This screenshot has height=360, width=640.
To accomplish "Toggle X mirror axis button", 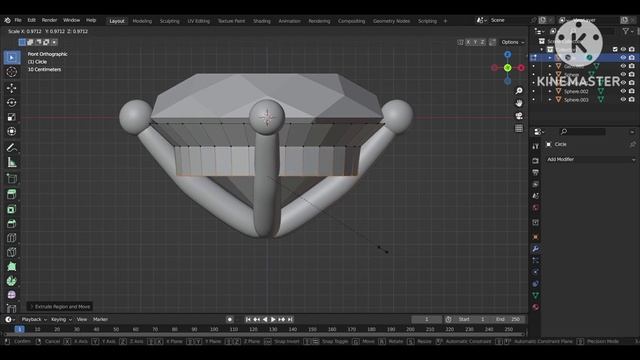I will (x=468, y=42).
